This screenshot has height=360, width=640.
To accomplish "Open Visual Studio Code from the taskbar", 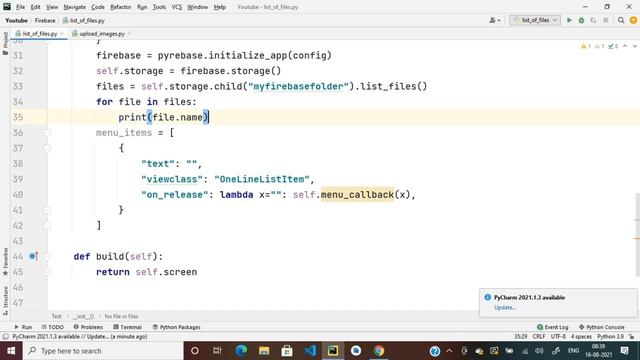I will (x=310, y=351).
